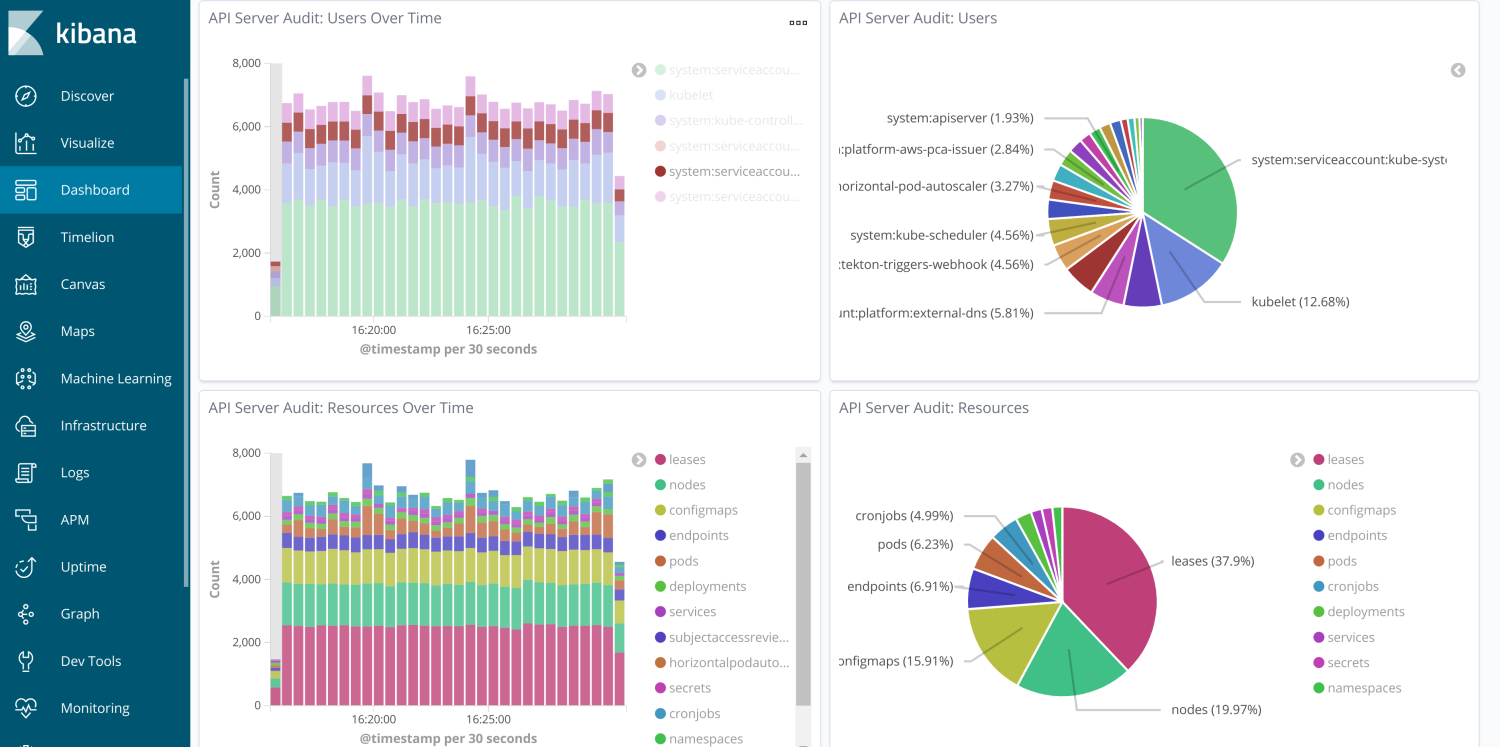Click the APM icon
This screenshot has height=747, width=1500.
pyautogui.click(x=26, y=519)
